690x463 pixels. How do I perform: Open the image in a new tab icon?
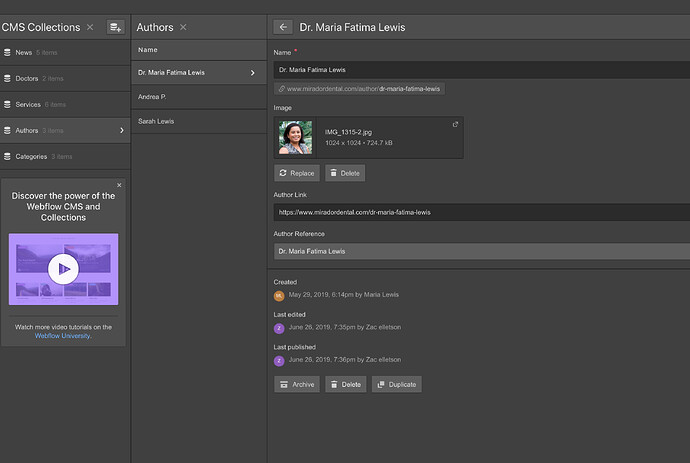tap(455, 124)
